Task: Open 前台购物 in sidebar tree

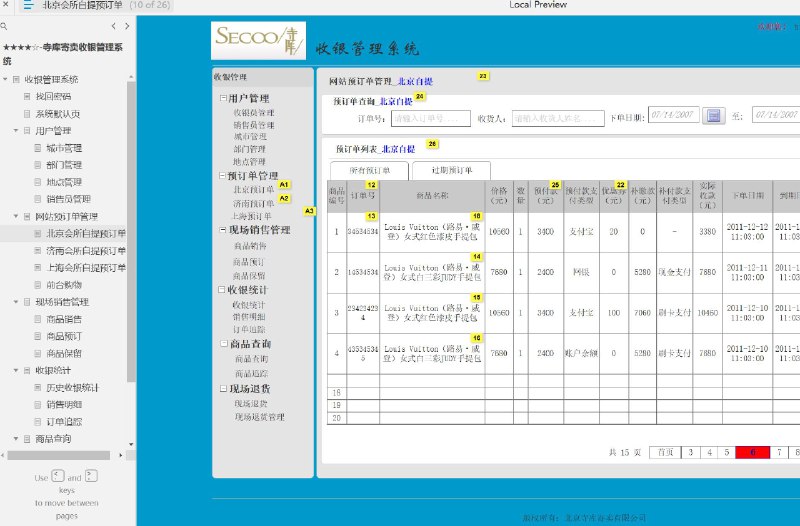Action: (x=64, y=285)
